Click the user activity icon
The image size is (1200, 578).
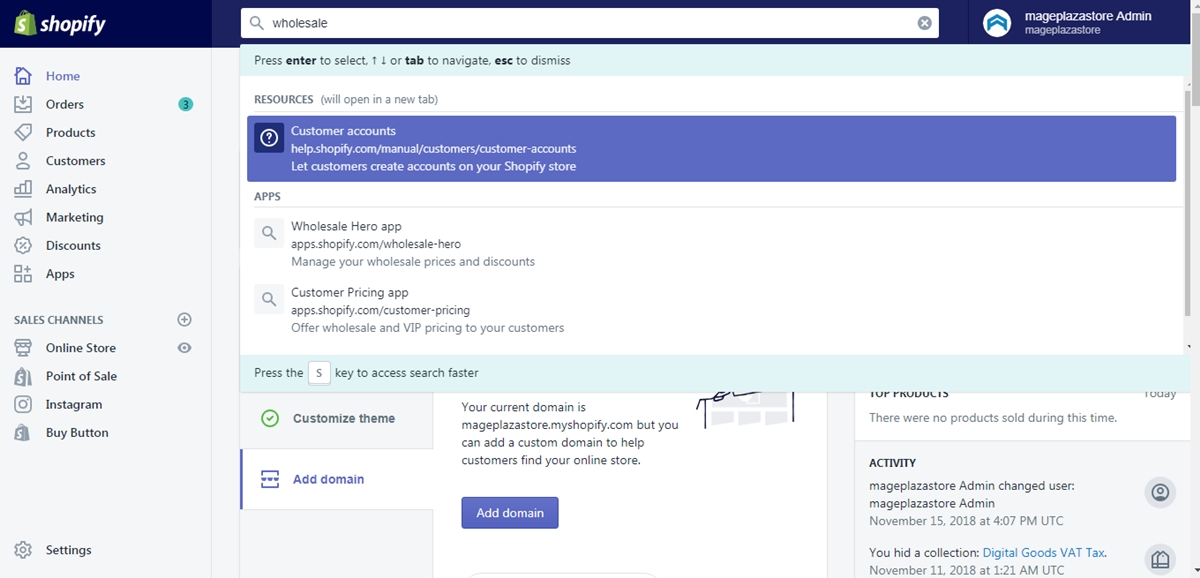click(1160, 493)
